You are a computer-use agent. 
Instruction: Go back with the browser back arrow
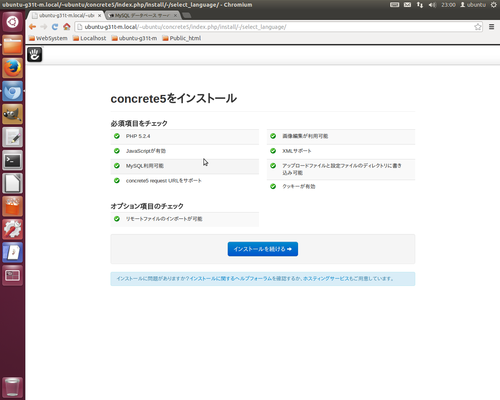[x=32, y=27]
